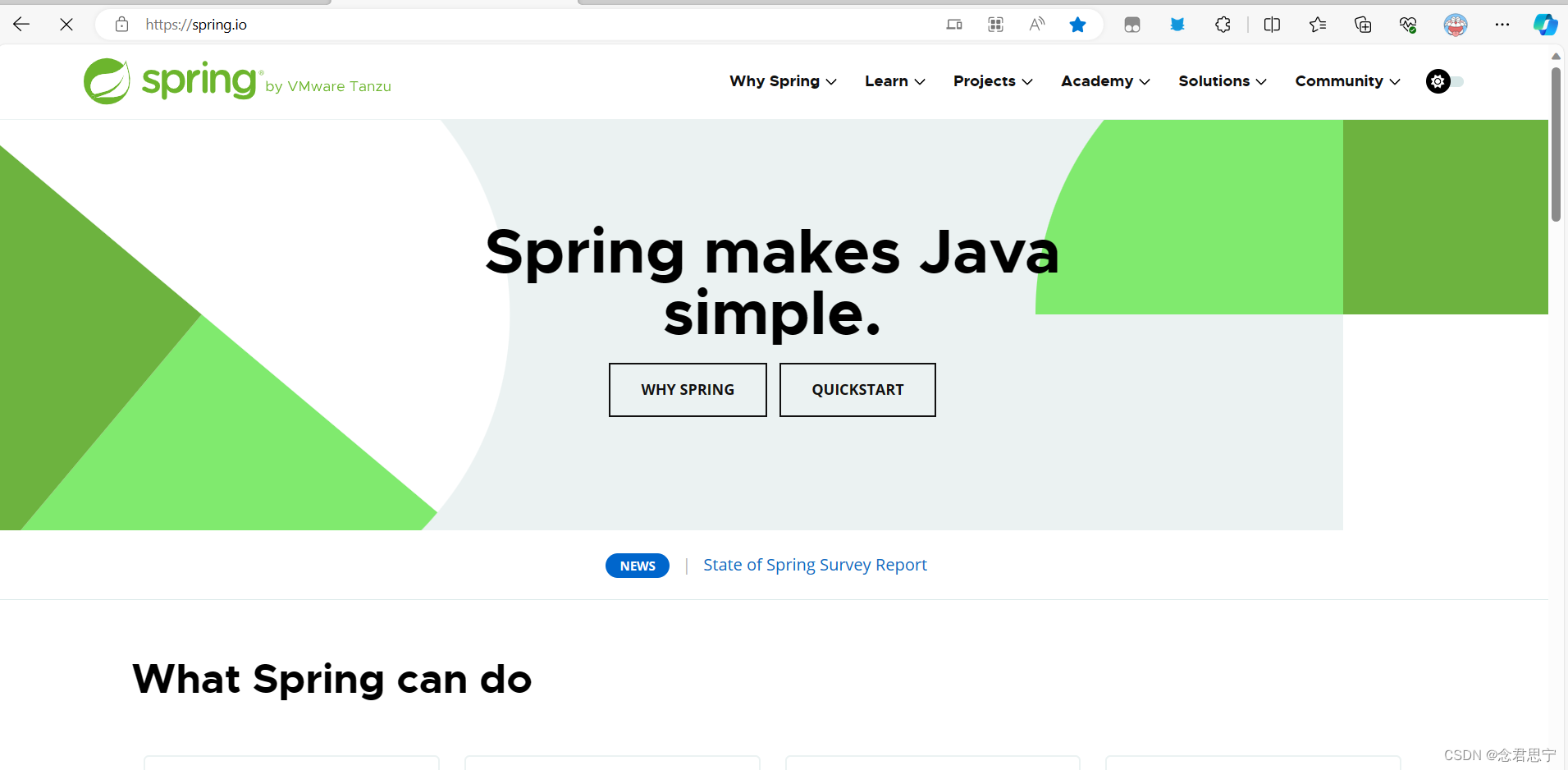Click the site security lock icon
The height and width of the screenshot is (770, 1568).
121,24
